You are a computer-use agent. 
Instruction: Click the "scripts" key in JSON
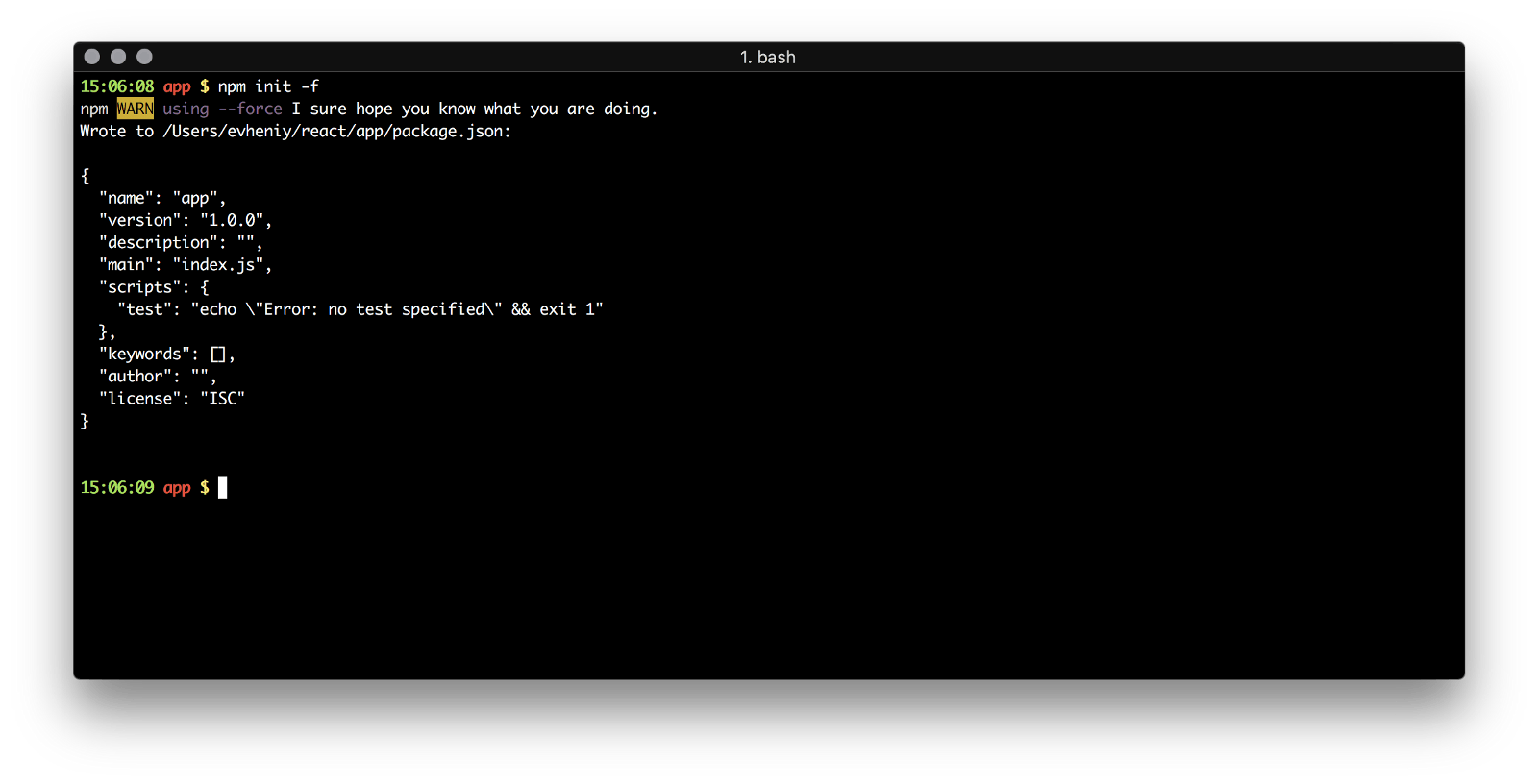click(140, 287)
